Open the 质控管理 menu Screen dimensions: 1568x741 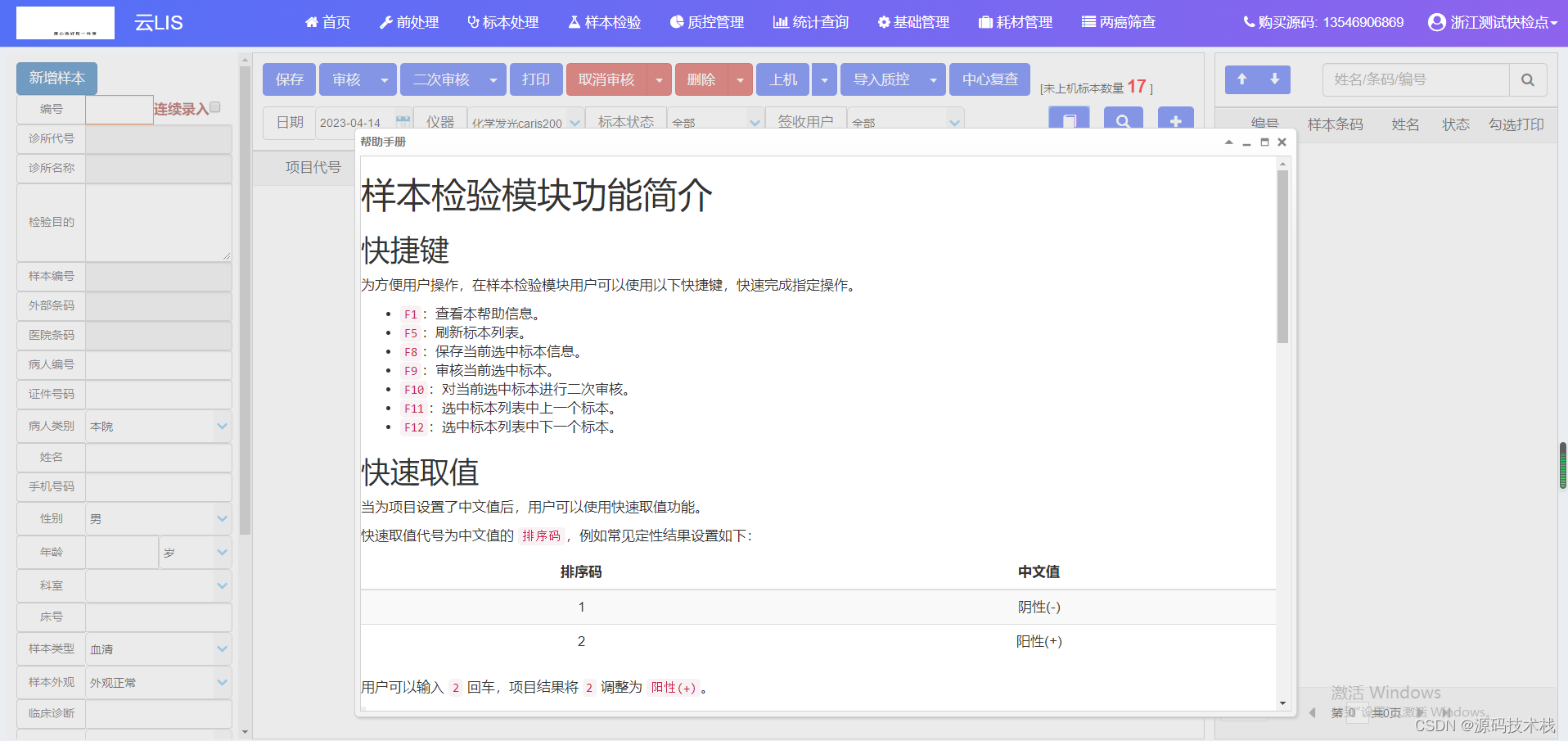click(707, 22)
